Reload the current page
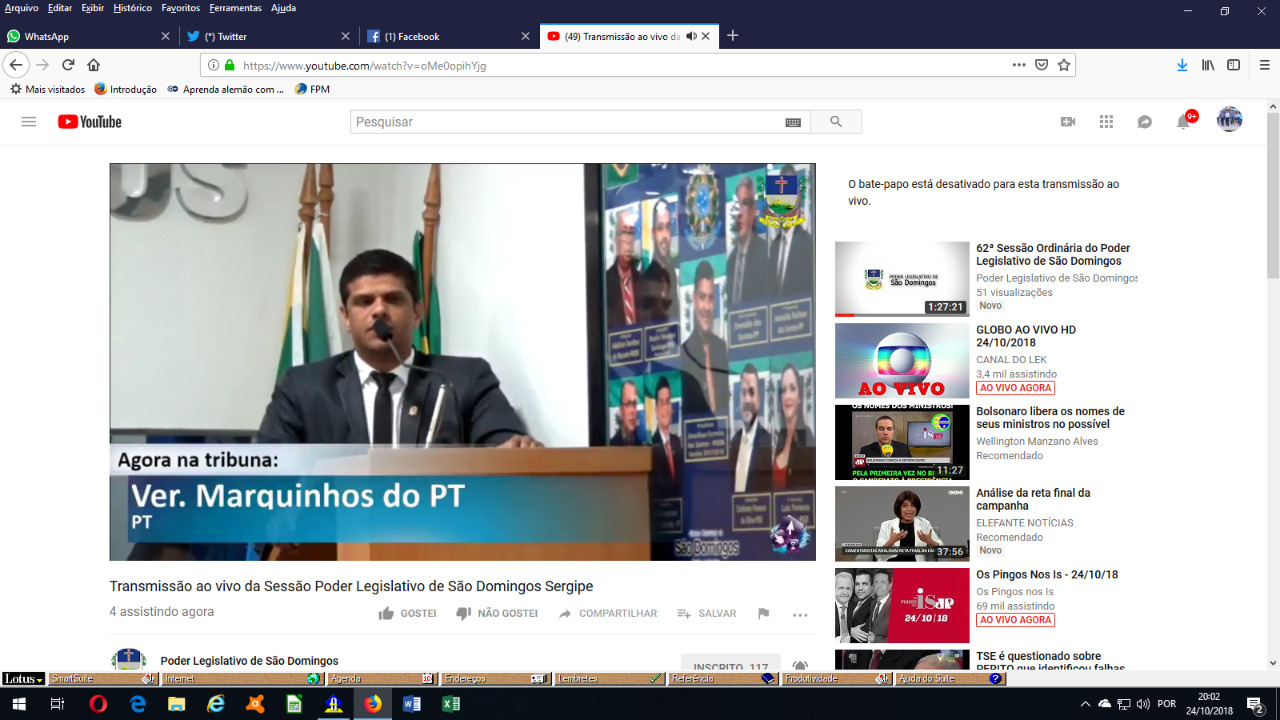This screenshot has width=1280, height=720. [68, 65]
